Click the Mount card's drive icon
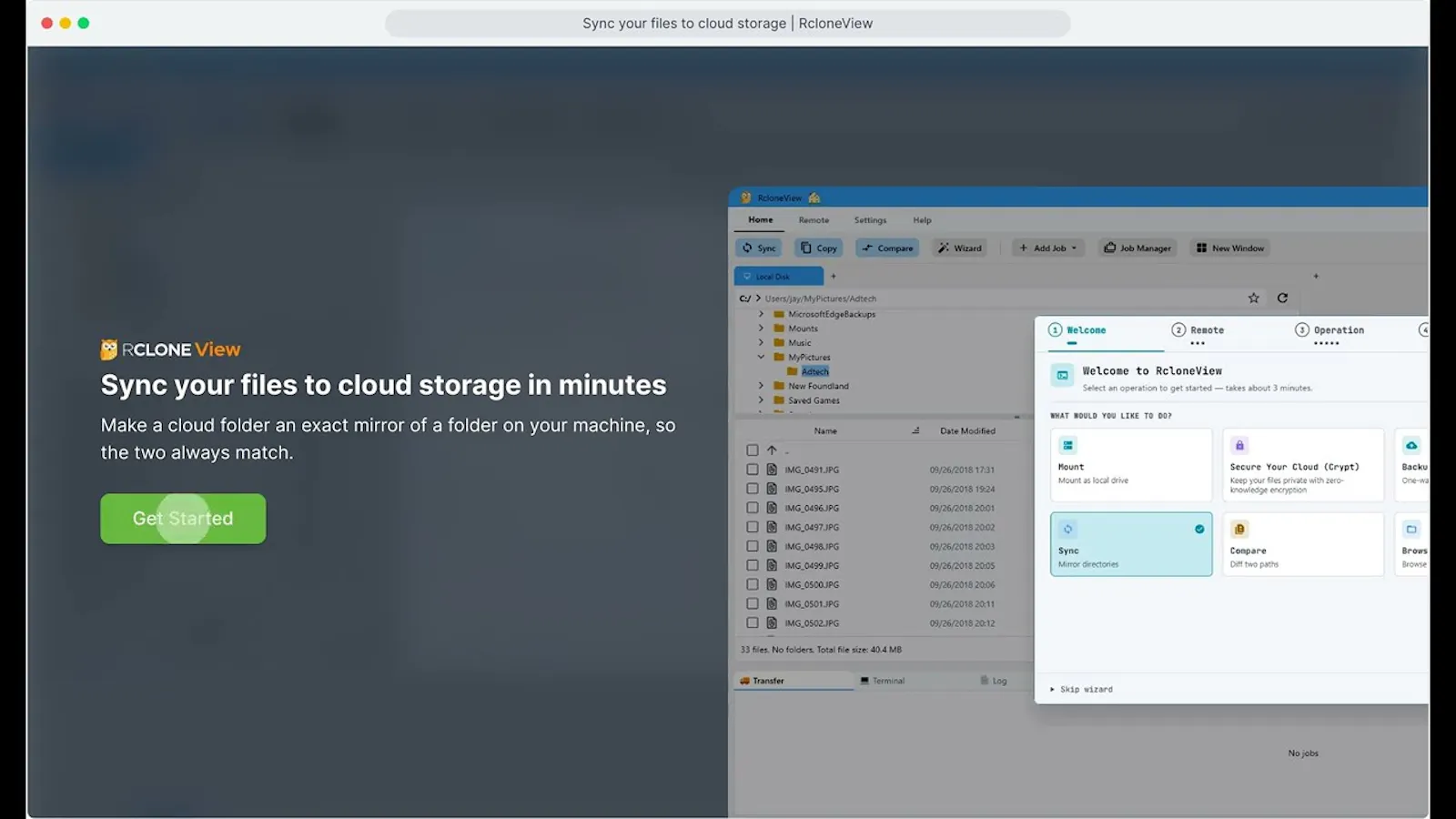1456x819 pixels. coord(1067,445)
